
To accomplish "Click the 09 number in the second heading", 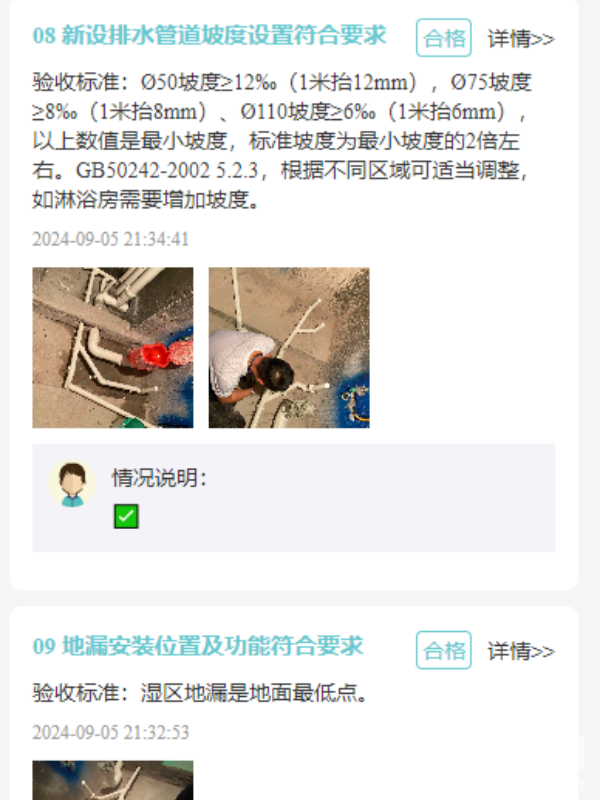I will click(44, 646).
